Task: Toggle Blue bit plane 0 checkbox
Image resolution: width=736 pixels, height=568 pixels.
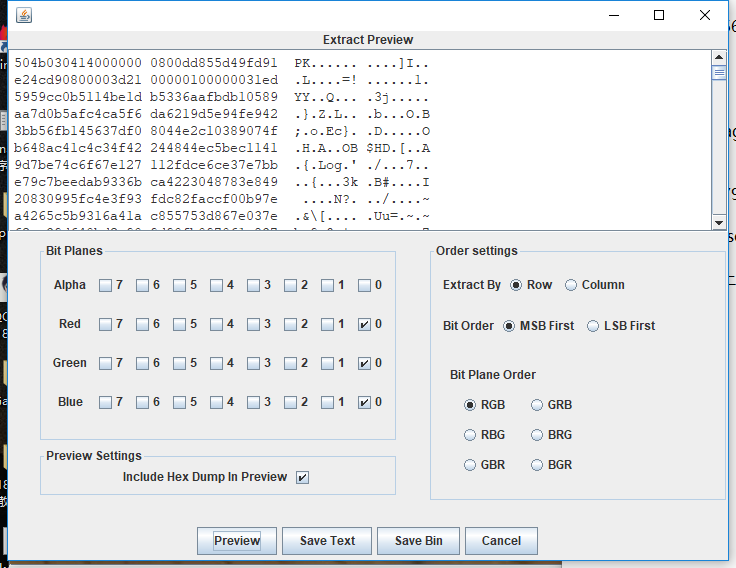Action: [365, 402]
